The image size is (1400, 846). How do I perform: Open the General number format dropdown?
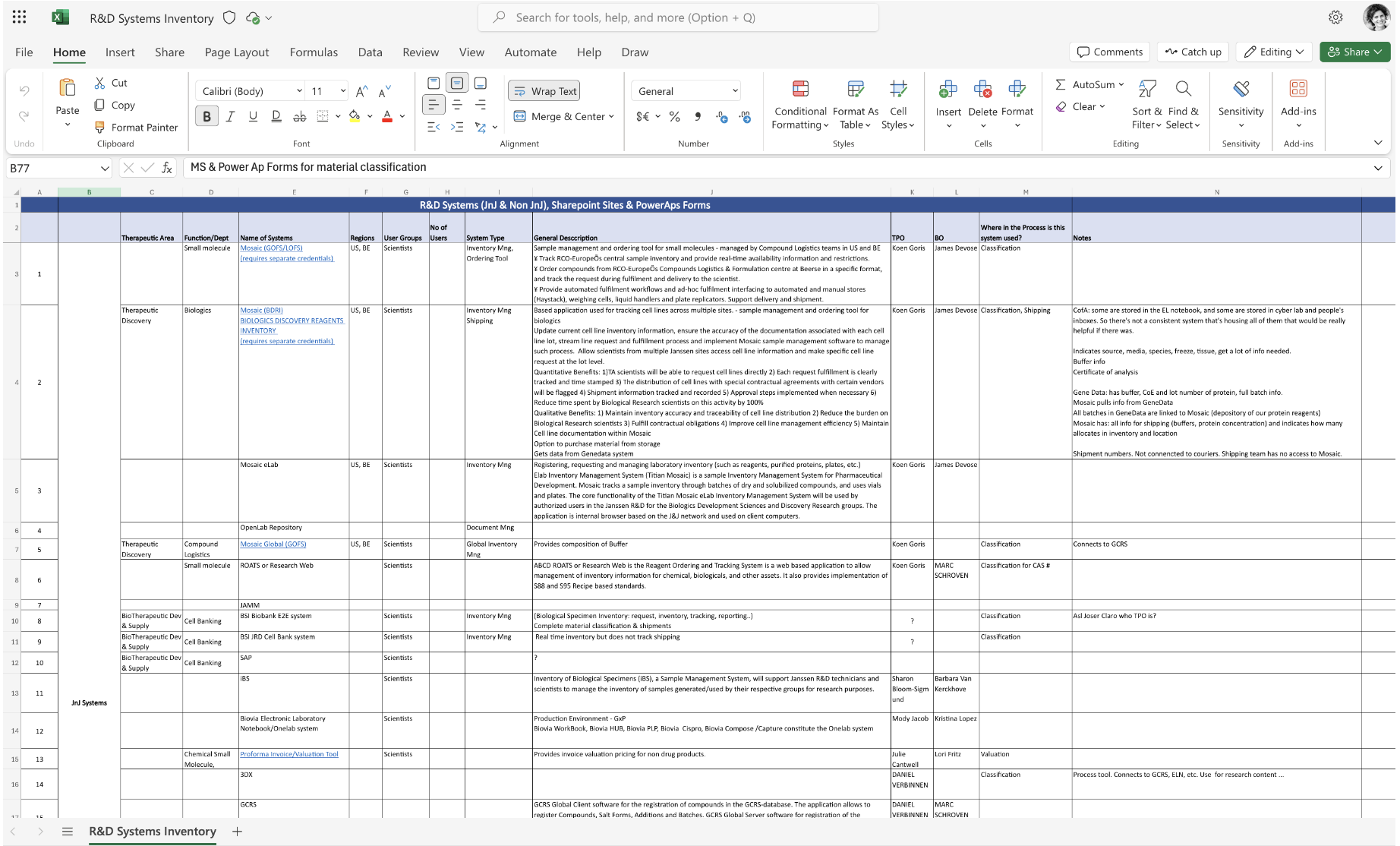[686, 91]
